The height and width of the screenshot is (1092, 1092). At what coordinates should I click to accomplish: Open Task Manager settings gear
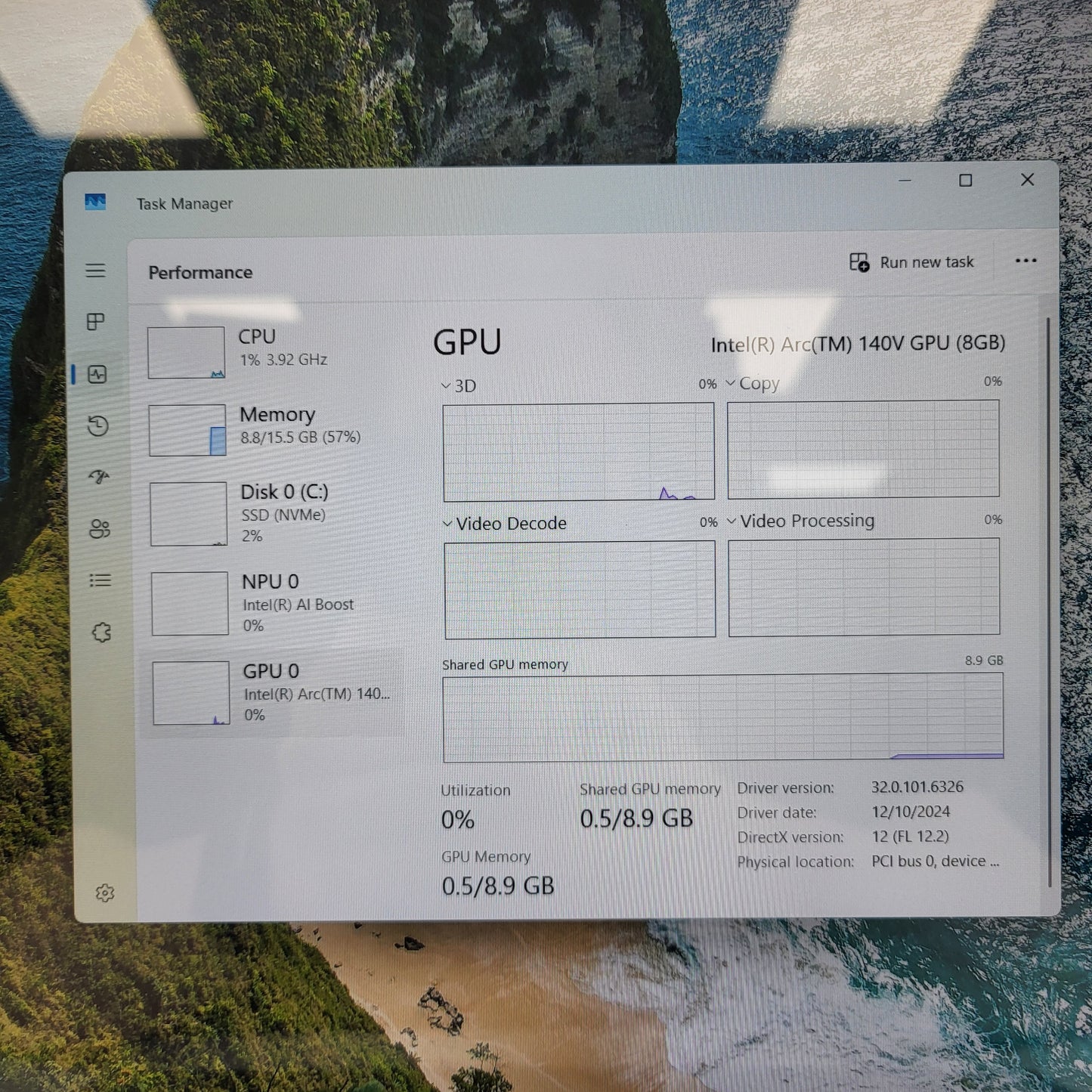104,893
